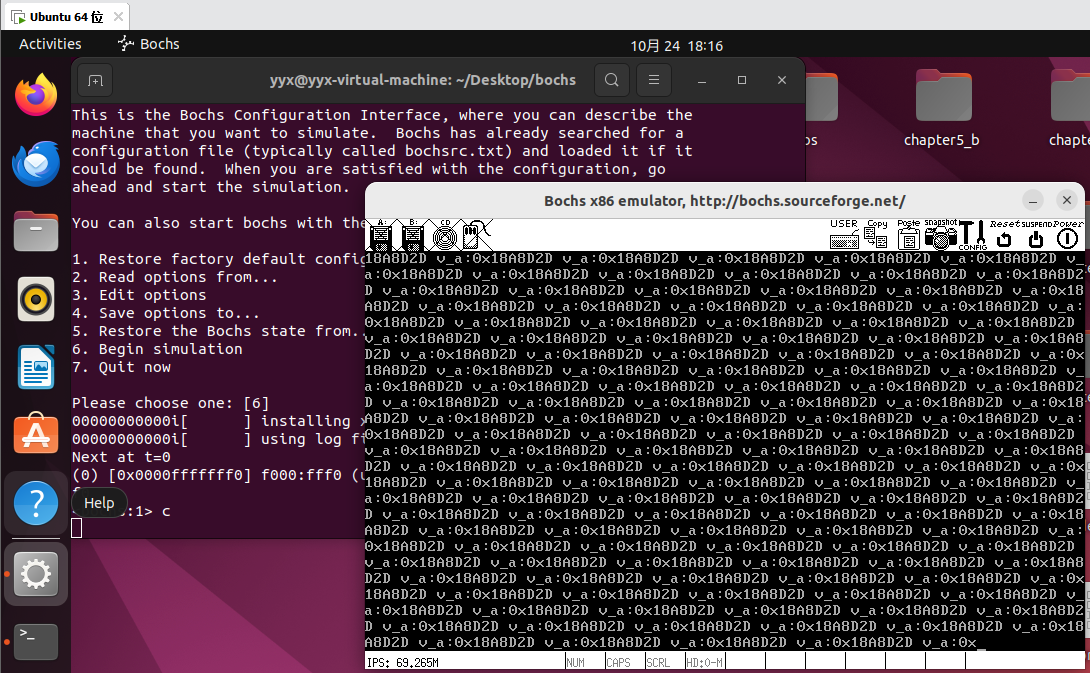
Task: Take a snapshot with the camera icon
Action: click(941, 234)
